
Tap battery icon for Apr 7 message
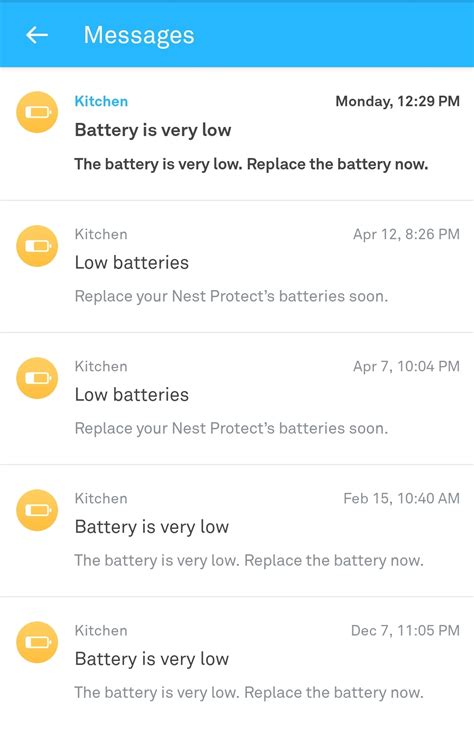tap(37, 378)
